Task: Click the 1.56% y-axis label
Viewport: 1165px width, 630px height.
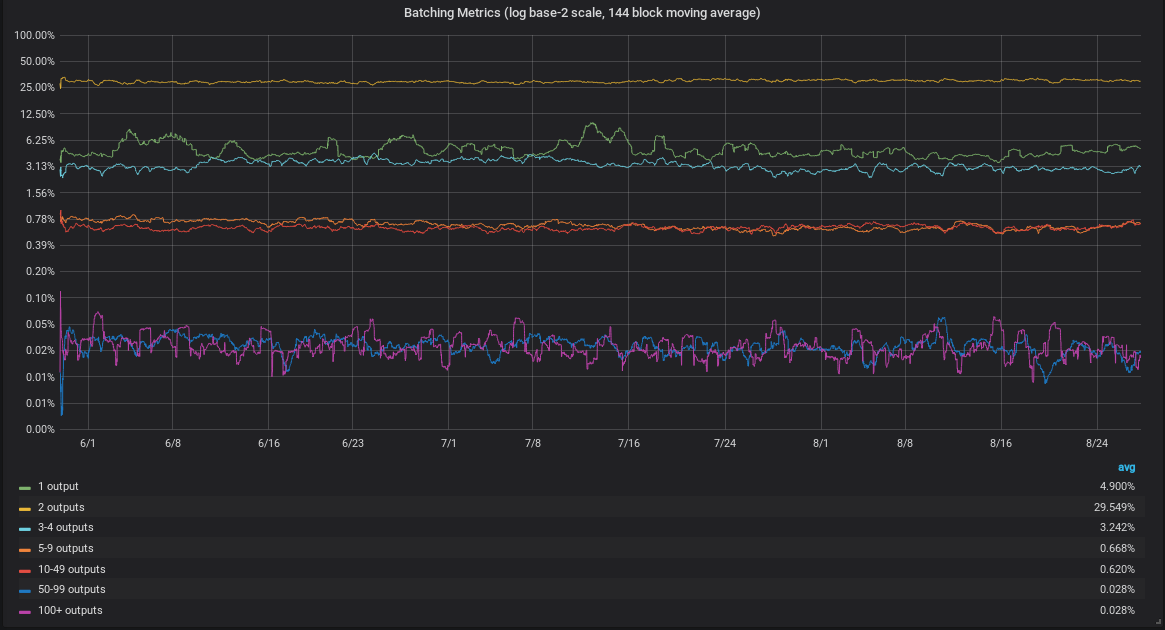Action: pyautogui.click(x=40, y=192)
